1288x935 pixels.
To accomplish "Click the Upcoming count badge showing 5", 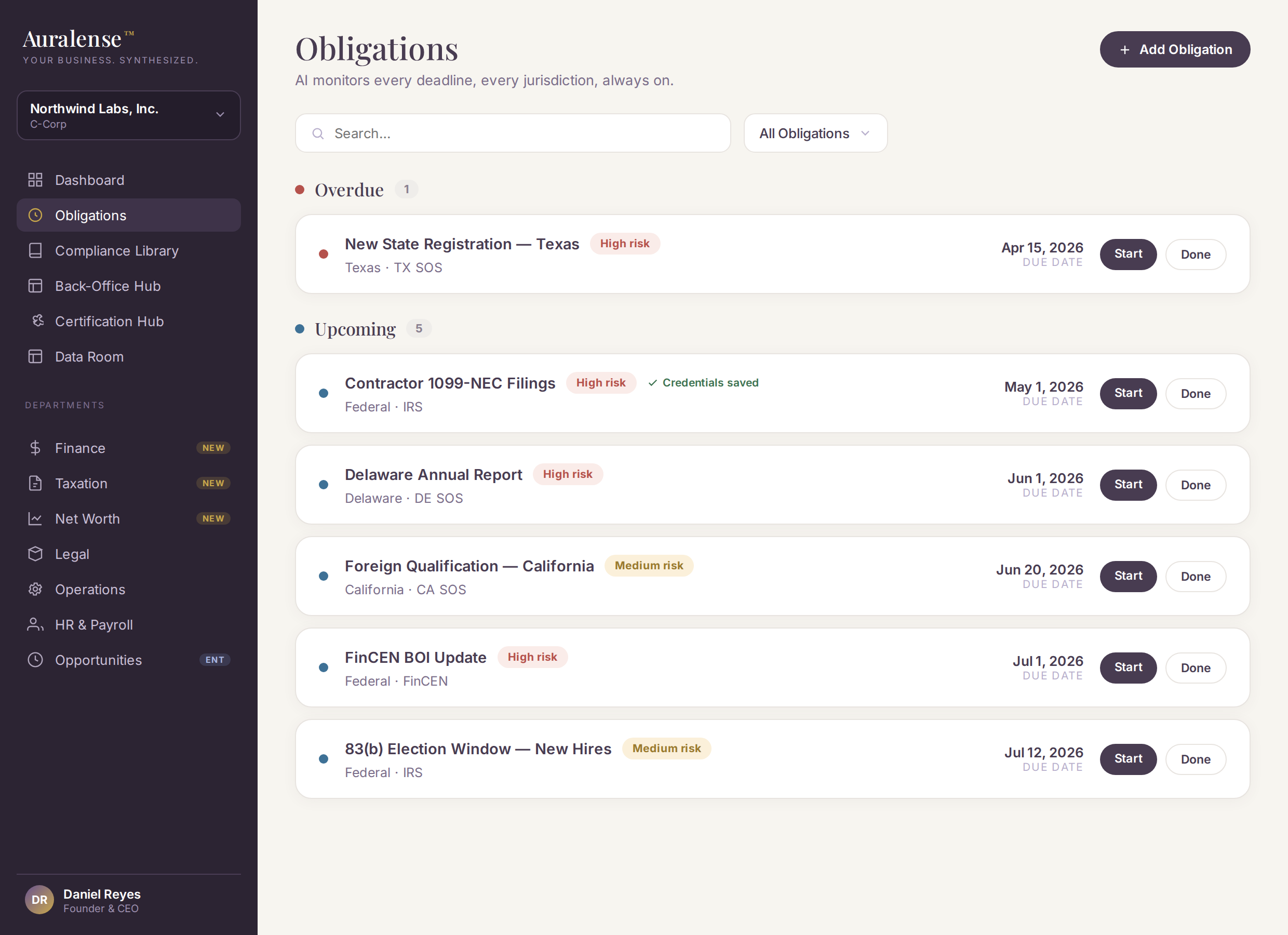I will 419,328.
